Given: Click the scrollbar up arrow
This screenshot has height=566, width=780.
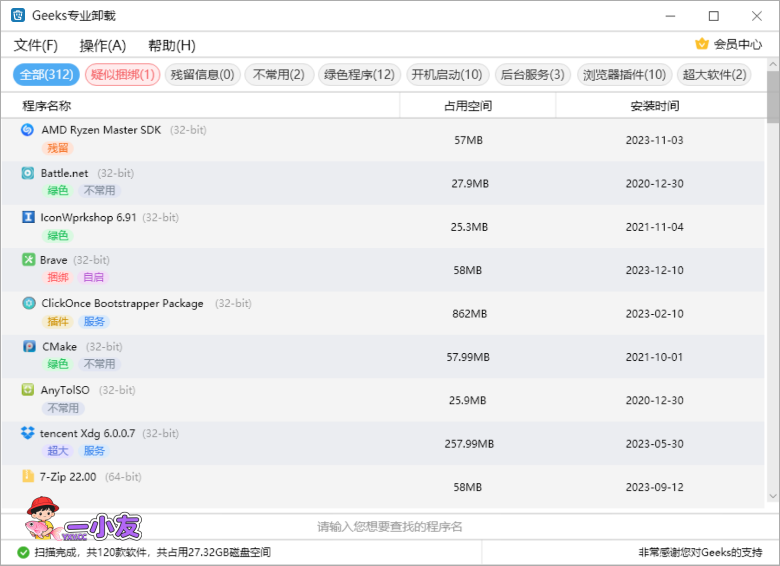Looking at the screenshot, I should pos(773,64).
